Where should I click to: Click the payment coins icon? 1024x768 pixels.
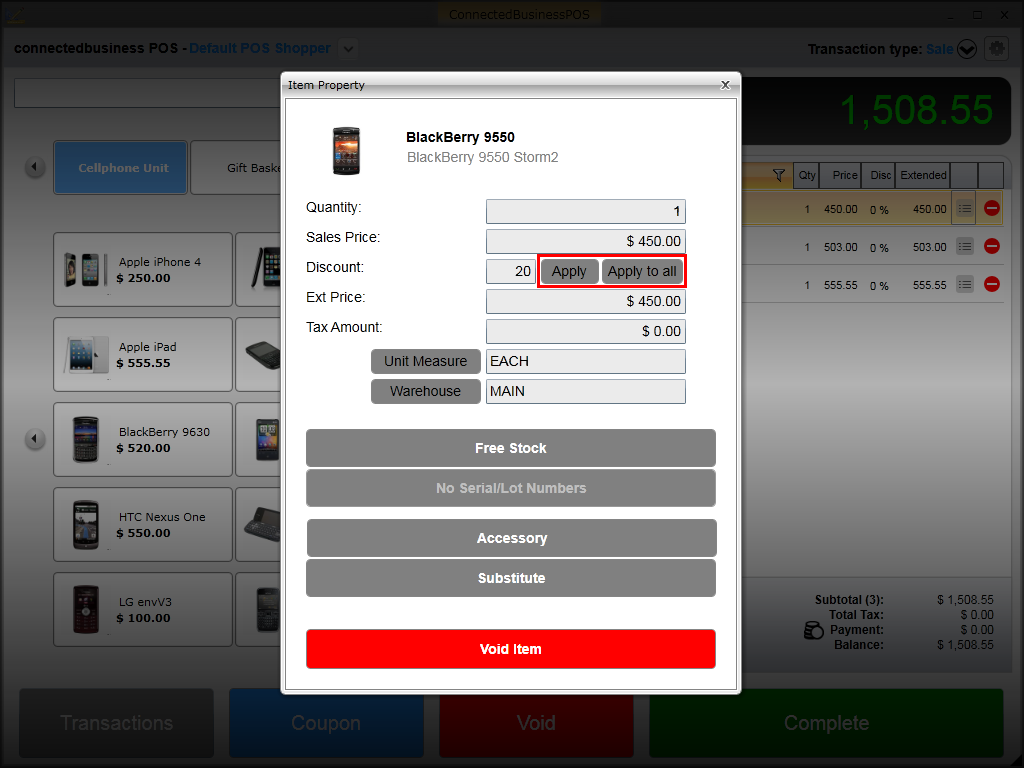(814, 631)
